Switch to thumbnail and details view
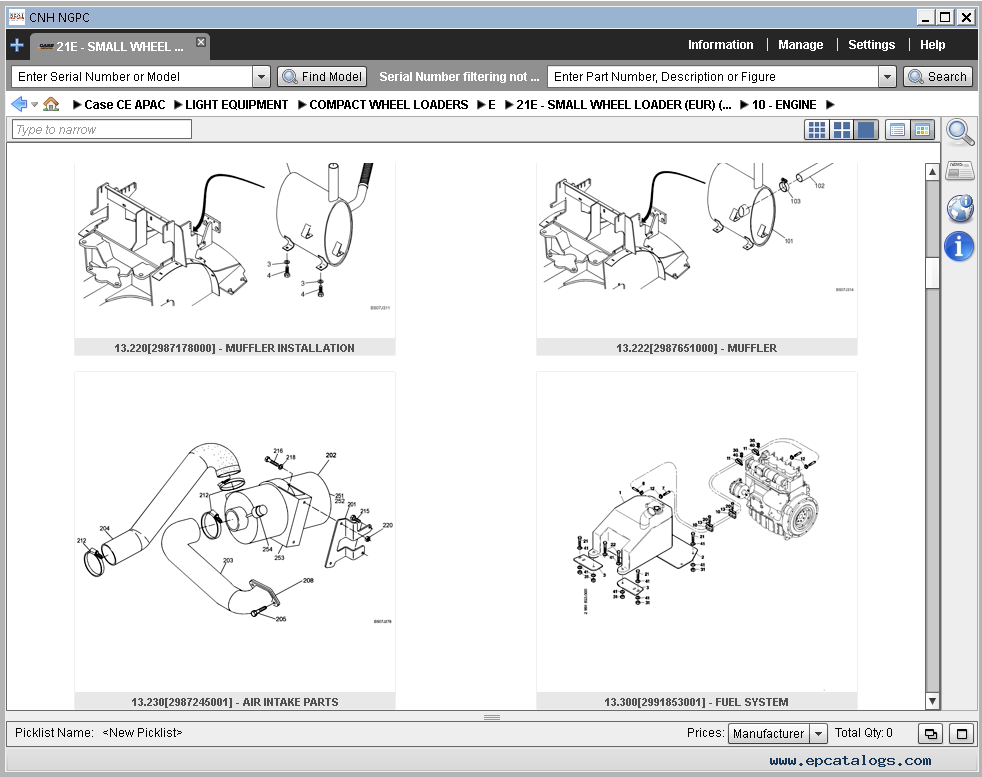 pyautogui.click(x=922, y=130)
